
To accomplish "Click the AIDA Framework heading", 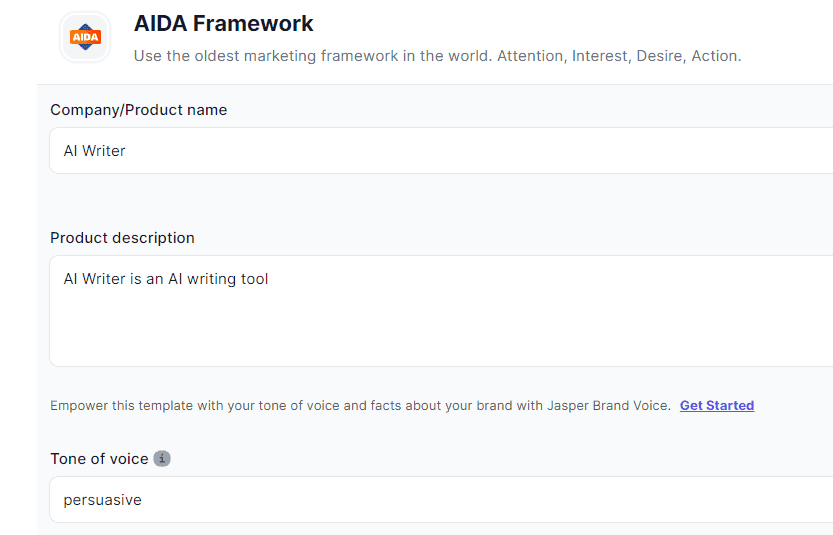I will [x=224, y=24].
